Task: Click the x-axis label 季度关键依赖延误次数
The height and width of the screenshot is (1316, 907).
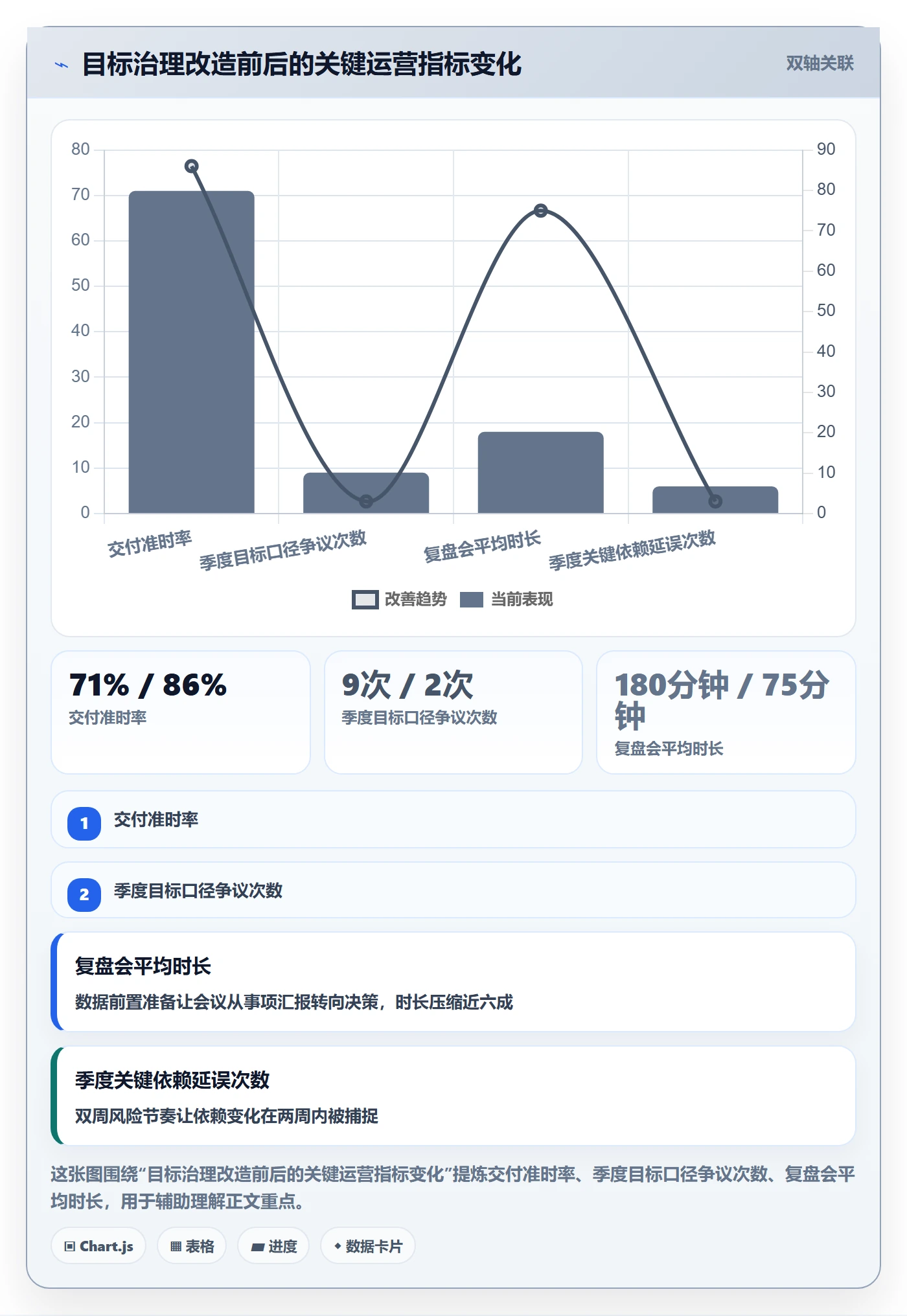Action: [632, 550]
